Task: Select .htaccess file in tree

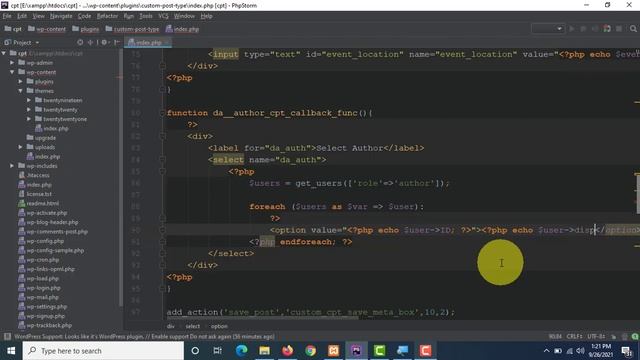Action: click(x=34, y=175)
